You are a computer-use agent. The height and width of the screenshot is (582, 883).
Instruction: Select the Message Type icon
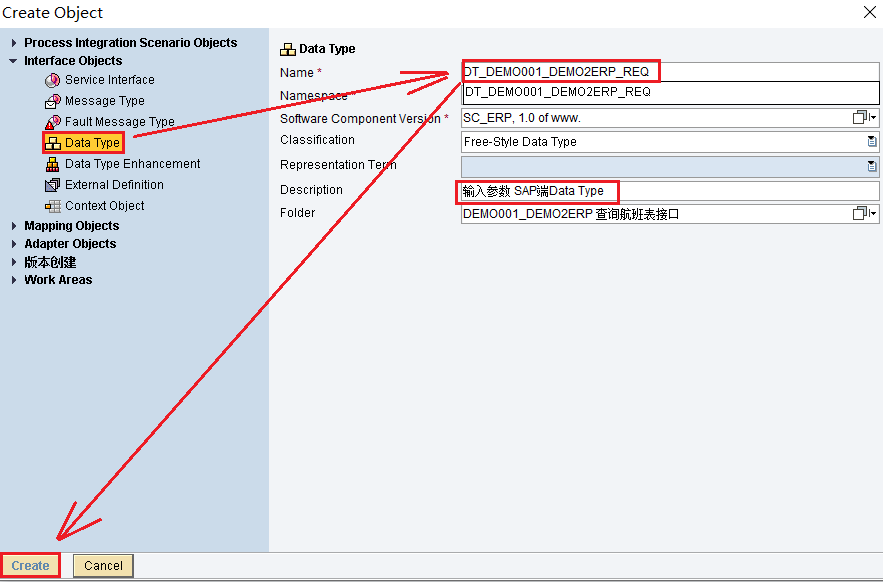click(53, 101)
